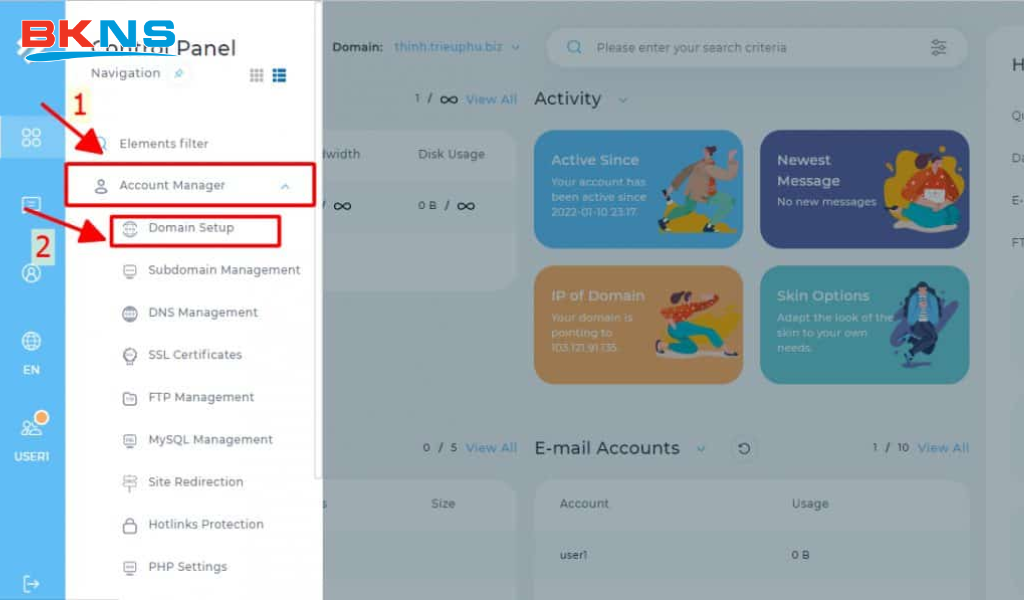Click the SSL Certificates badge icon
1024x600 pixels.
pyautogui.click(x=130, y=356)
